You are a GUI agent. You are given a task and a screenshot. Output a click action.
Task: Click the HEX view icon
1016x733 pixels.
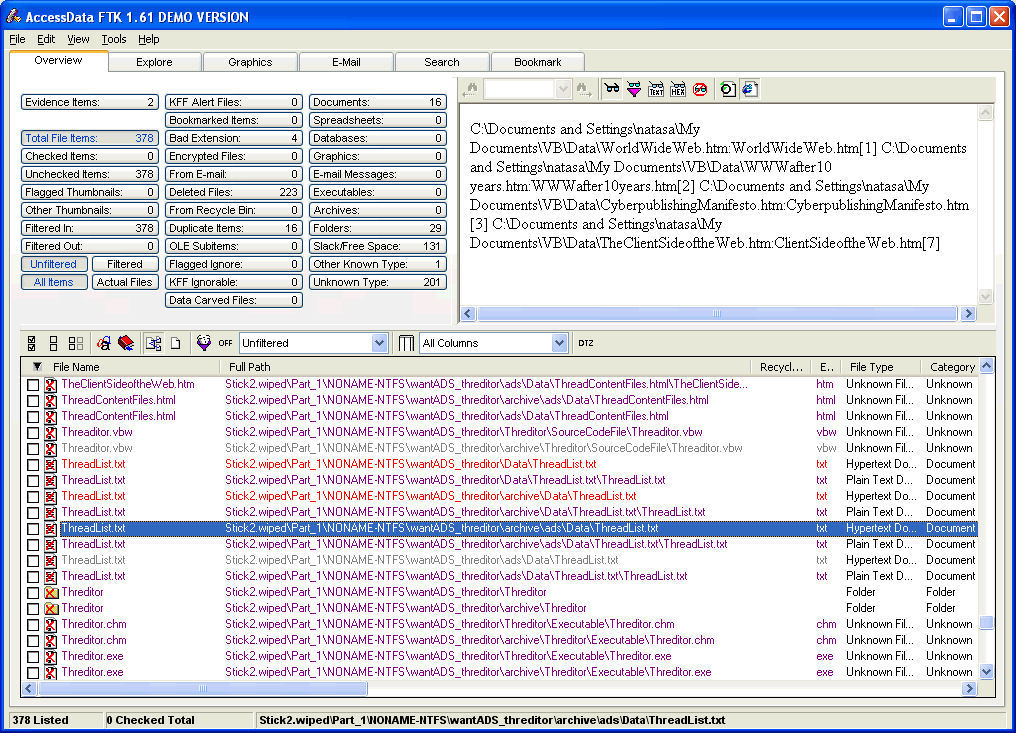tap(678, 89)
